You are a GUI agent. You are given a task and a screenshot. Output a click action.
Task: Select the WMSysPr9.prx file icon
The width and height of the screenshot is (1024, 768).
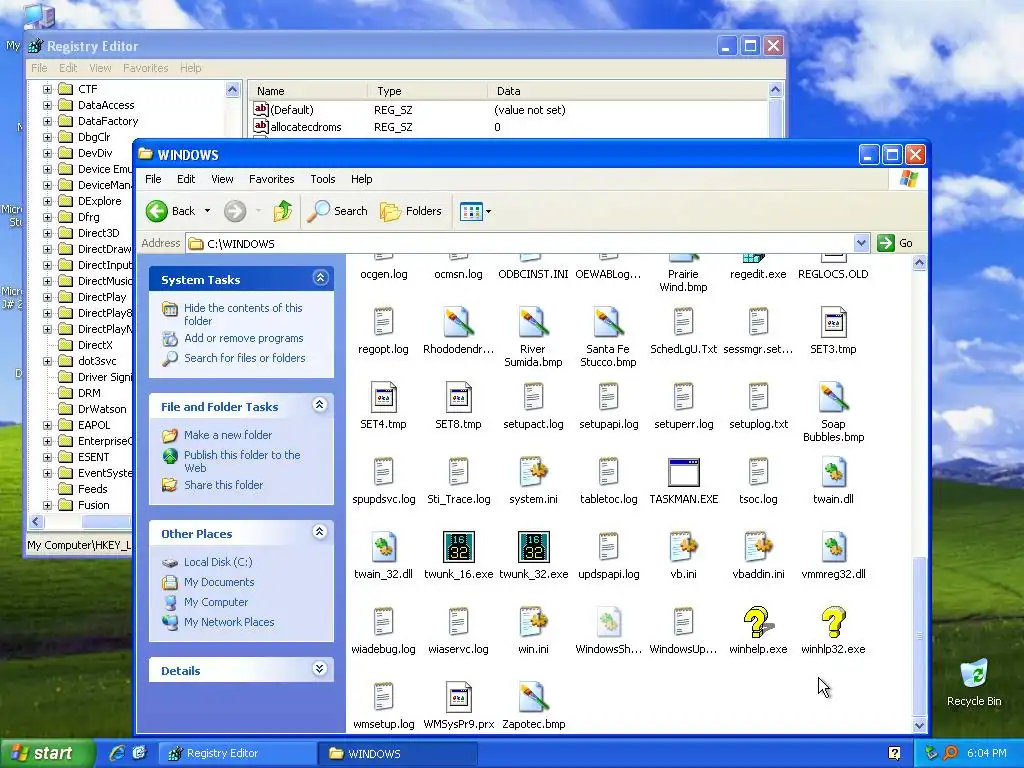click(x=458, y=697)
